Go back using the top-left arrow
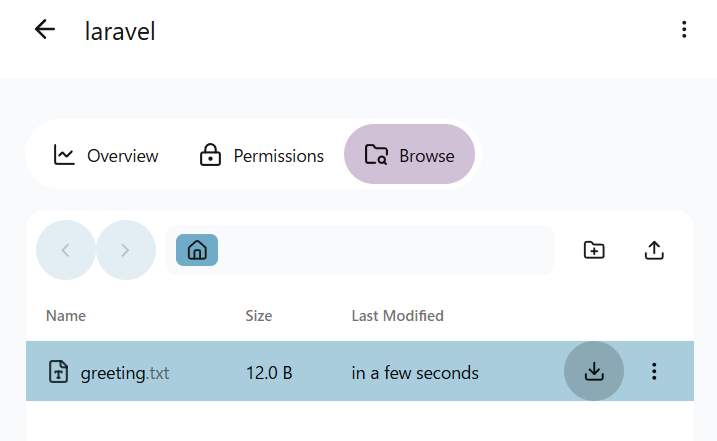 [45, 29]
